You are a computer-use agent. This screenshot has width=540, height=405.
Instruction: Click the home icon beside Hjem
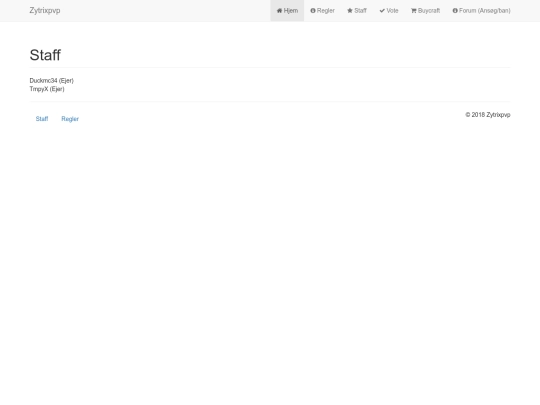(279, 11)
